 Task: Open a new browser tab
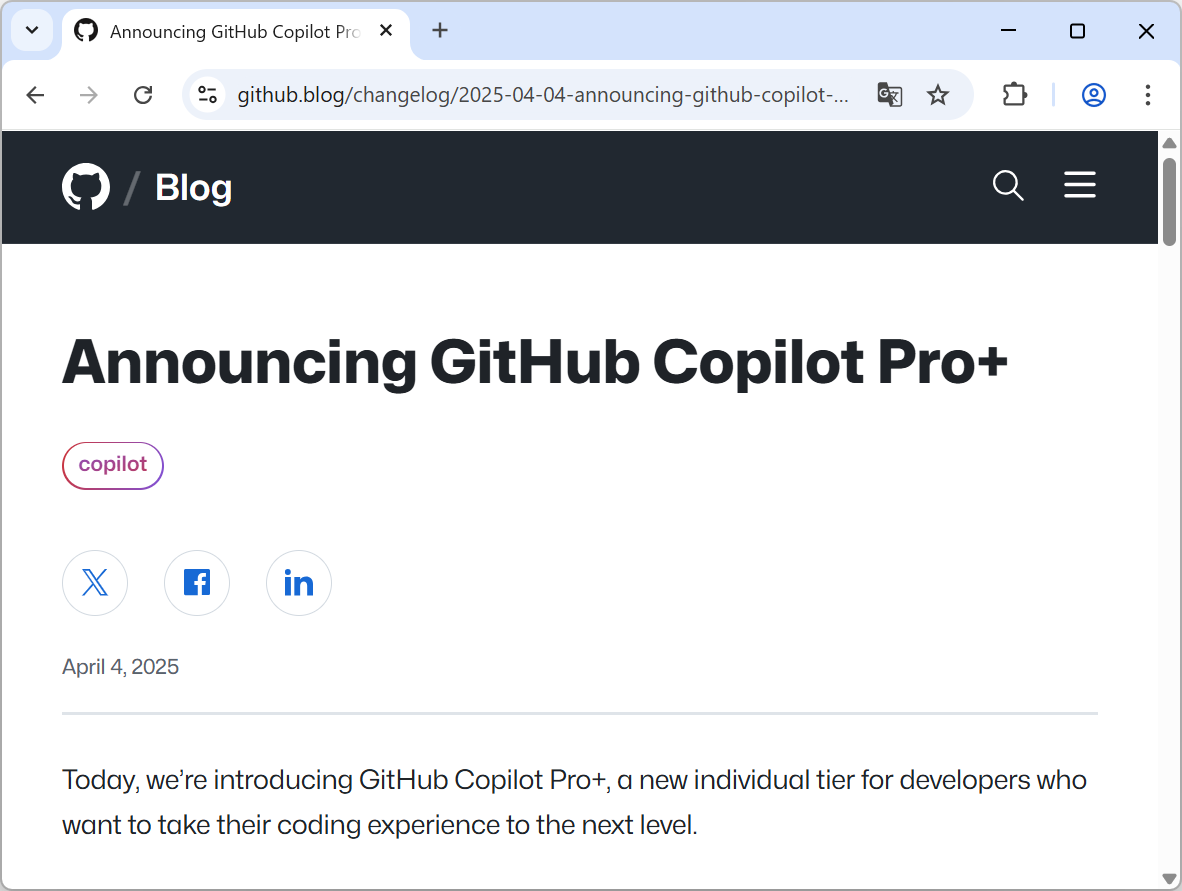tap(440, 30)
